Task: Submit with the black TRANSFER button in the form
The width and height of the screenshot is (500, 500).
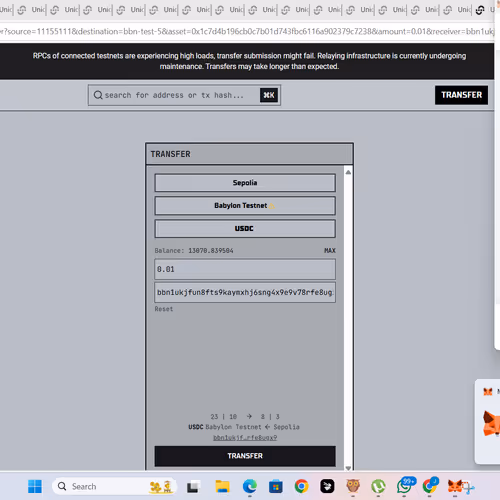Action: 245,456
